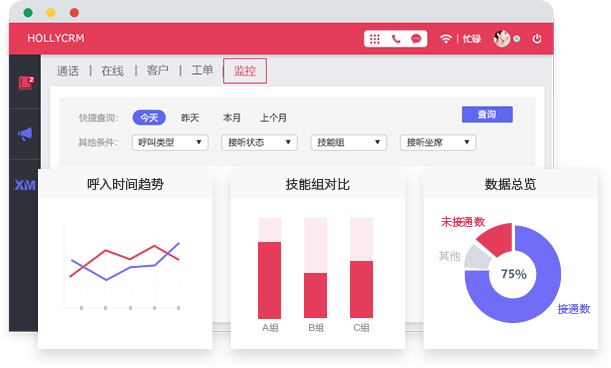
Task: Open the chat message bubble icon
Action: click(x=416, y=39)
